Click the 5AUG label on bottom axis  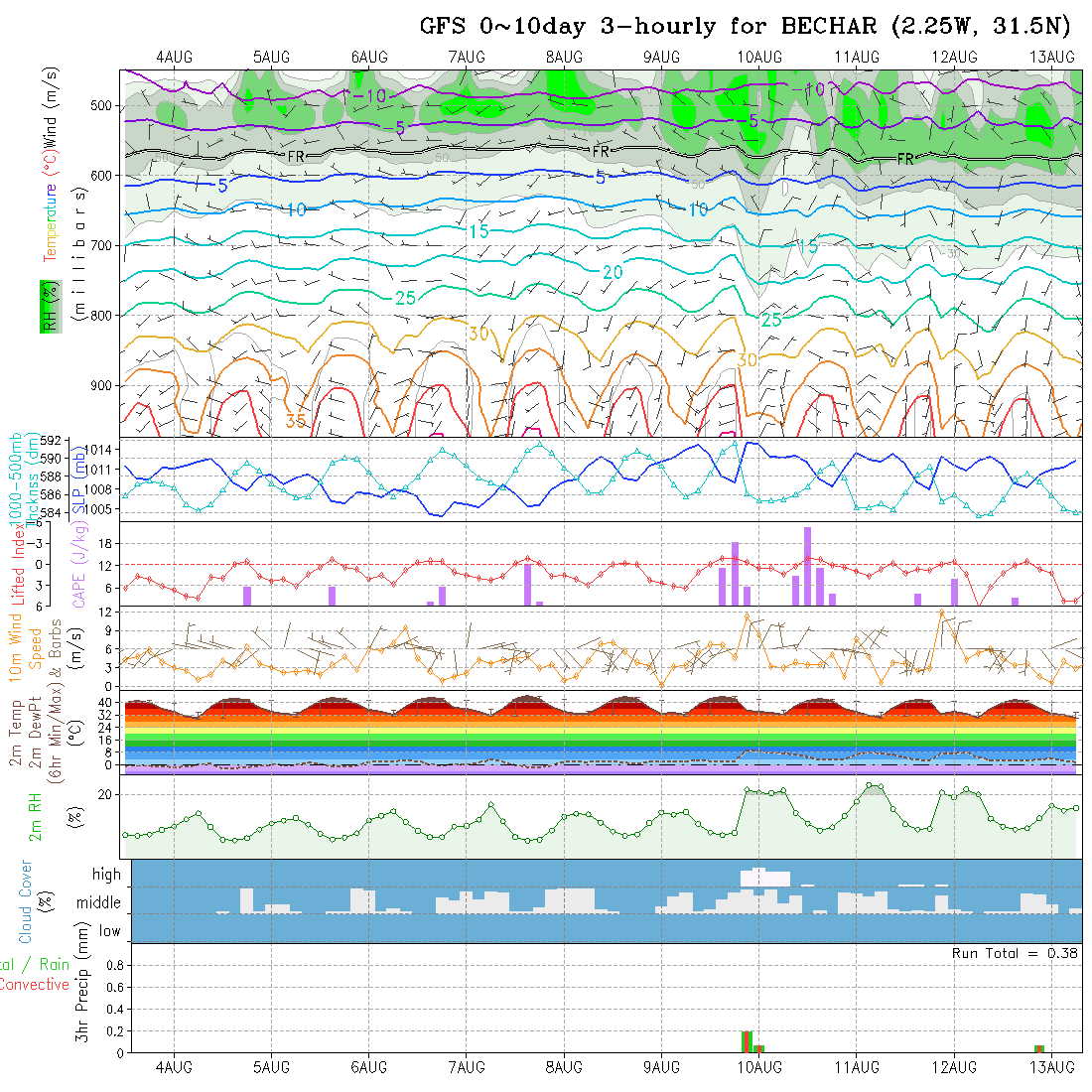[272, 1067]
